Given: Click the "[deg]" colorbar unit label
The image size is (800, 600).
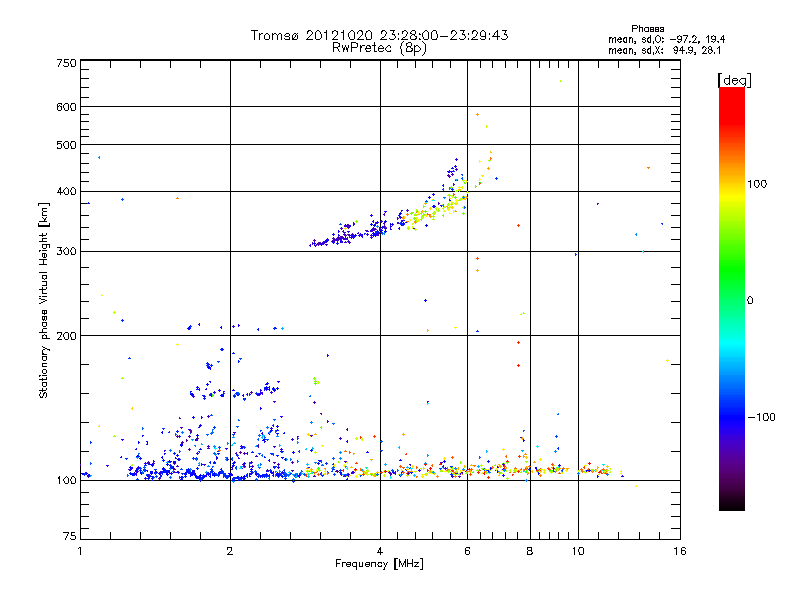Looking at the screenshot, I should pyautogui.click(x=734, y=80).
